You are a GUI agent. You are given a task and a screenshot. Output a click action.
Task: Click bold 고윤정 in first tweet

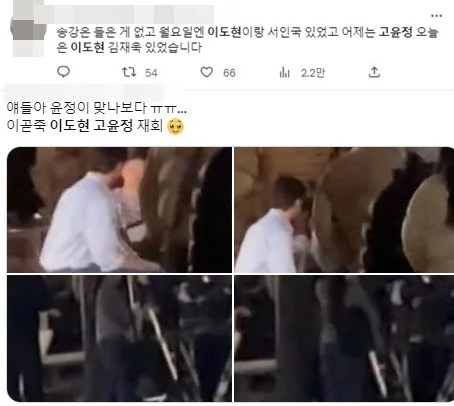[395, 32]
